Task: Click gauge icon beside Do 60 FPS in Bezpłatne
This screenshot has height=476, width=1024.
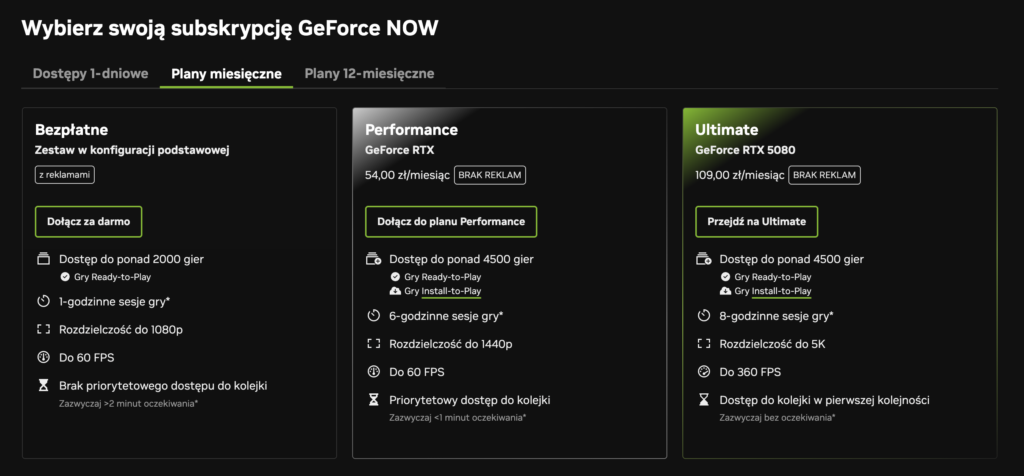Action: tap(44, 358)
